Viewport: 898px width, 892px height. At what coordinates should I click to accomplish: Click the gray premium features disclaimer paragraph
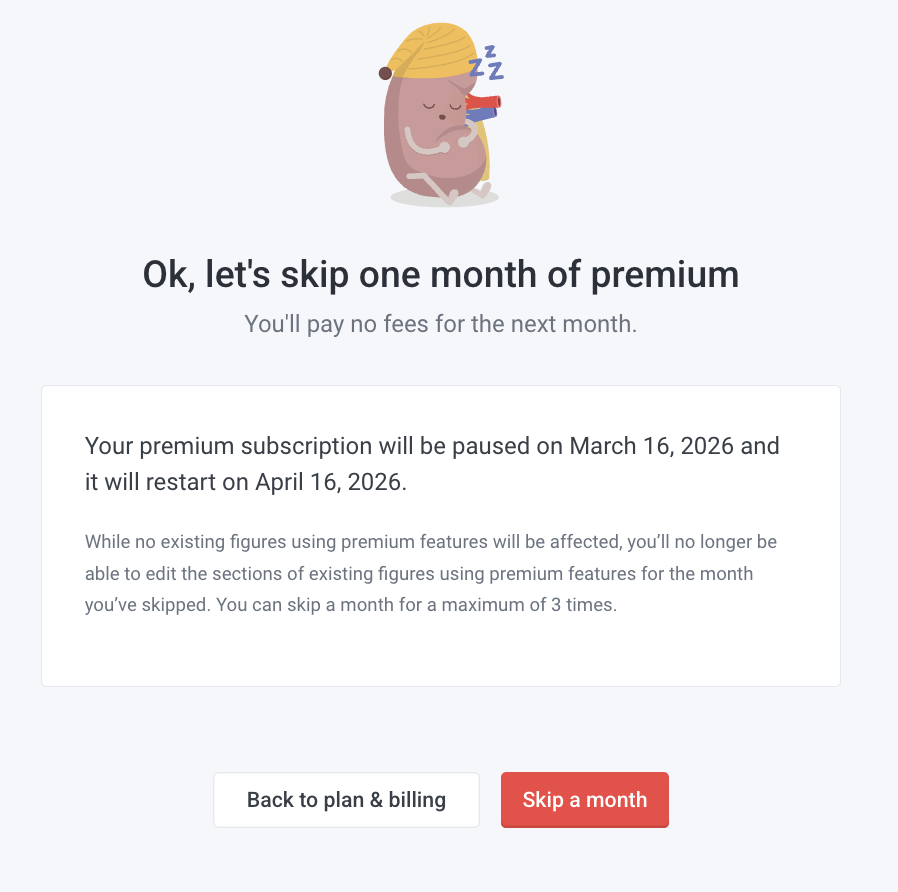pyautogui.click(x=430, y=574)
